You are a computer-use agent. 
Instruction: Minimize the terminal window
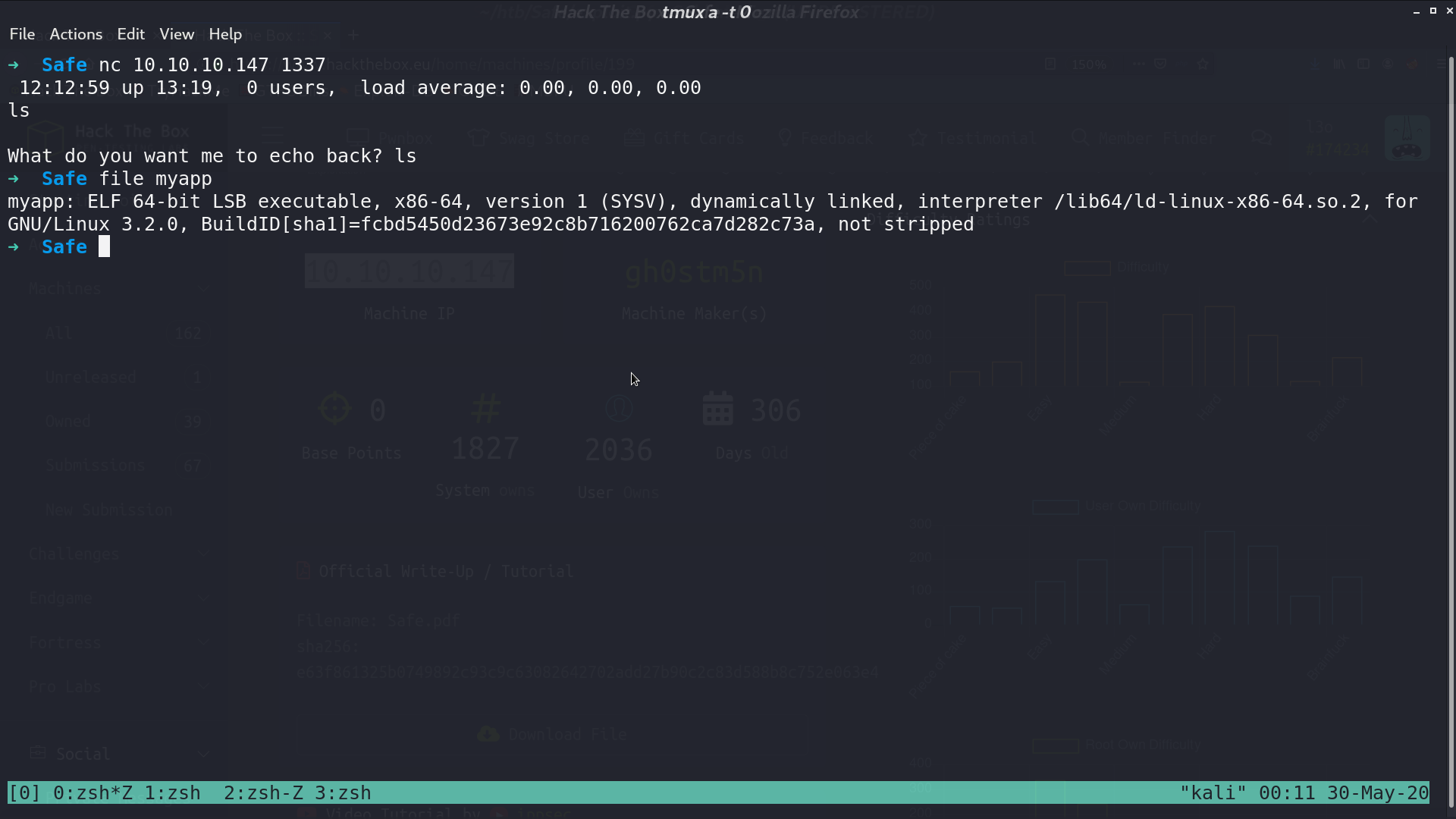pyautogui.click(x=1417, y=11)
